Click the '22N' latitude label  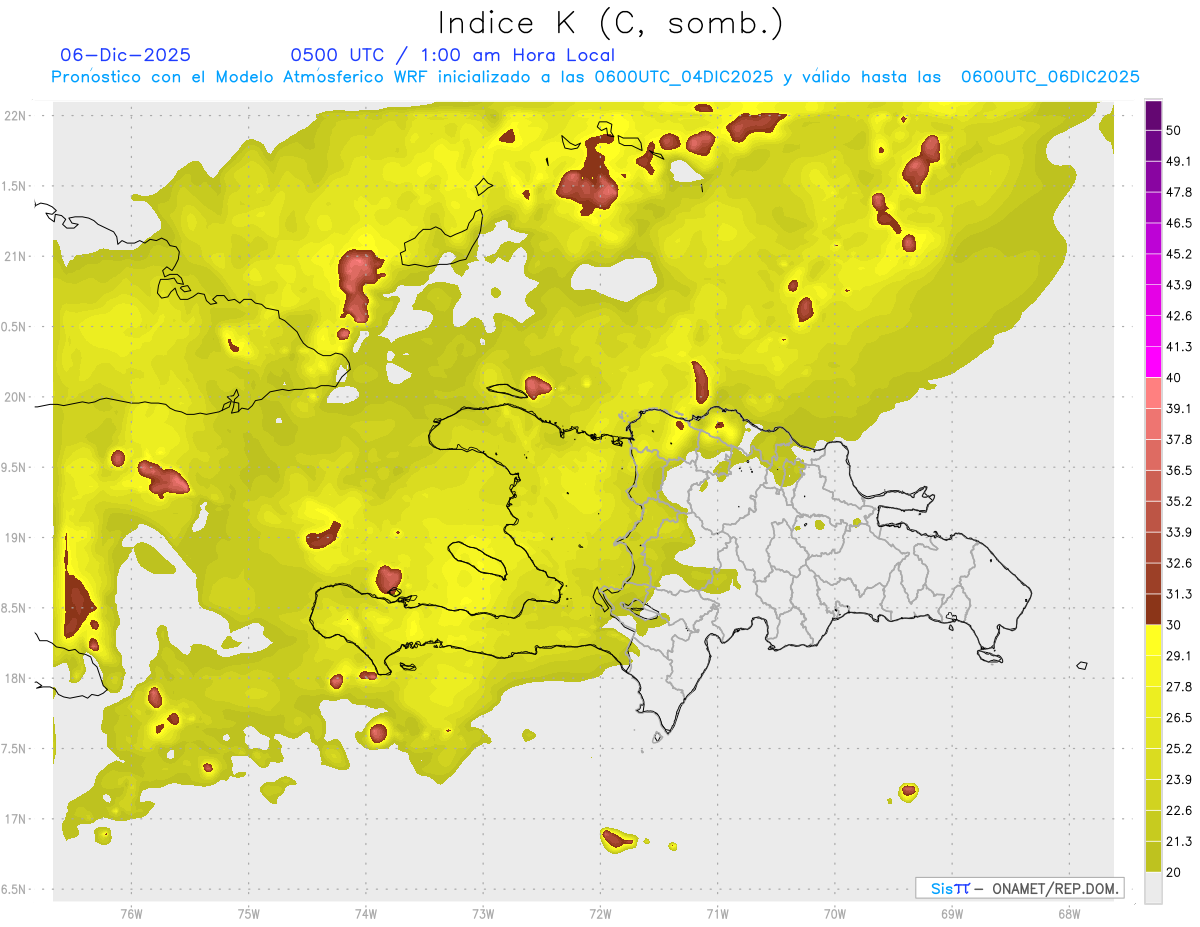(x=15, y=115)
